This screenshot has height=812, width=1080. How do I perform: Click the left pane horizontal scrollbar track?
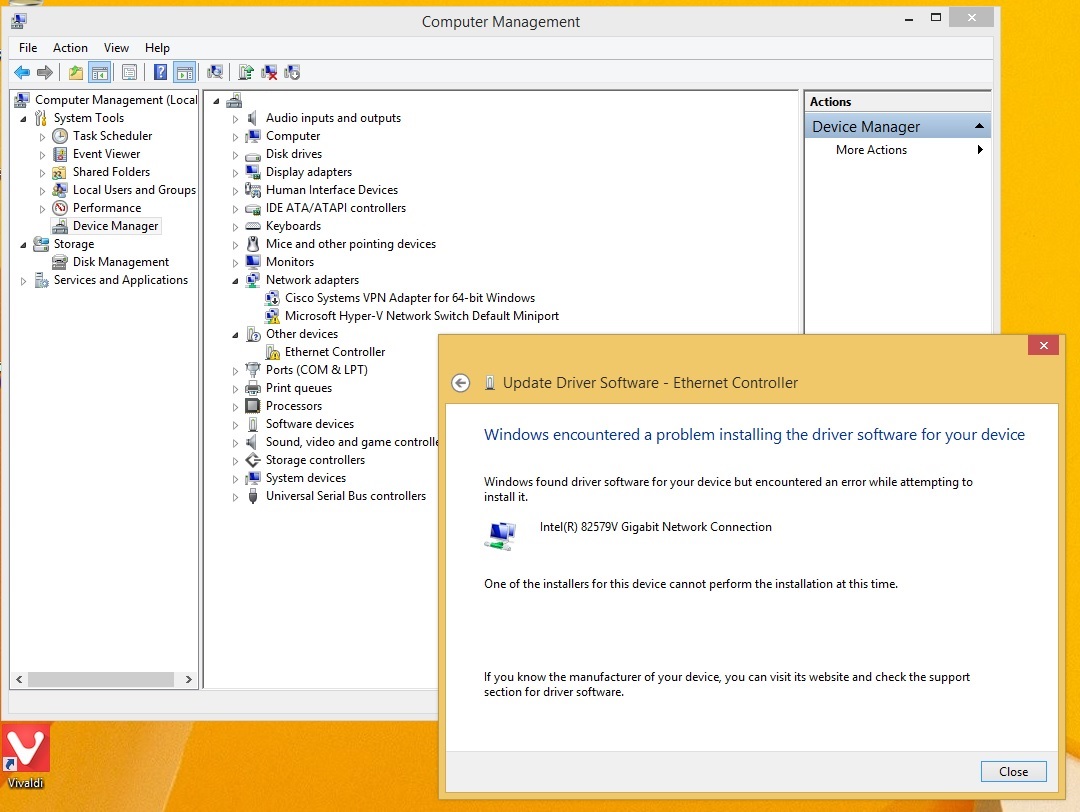(x=101, y=679)
